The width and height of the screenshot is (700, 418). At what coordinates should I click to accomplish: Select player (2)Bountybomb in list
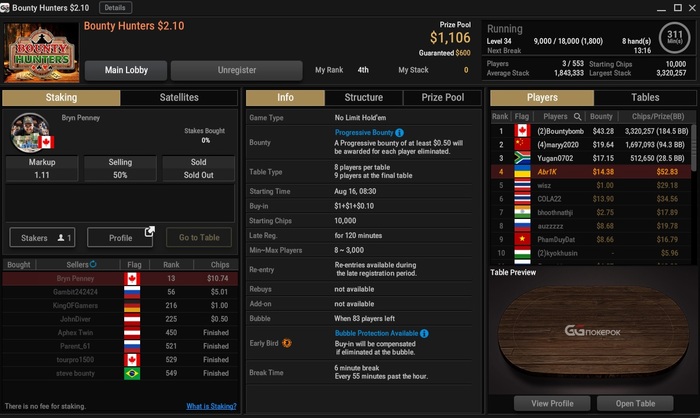coord(591,131)
